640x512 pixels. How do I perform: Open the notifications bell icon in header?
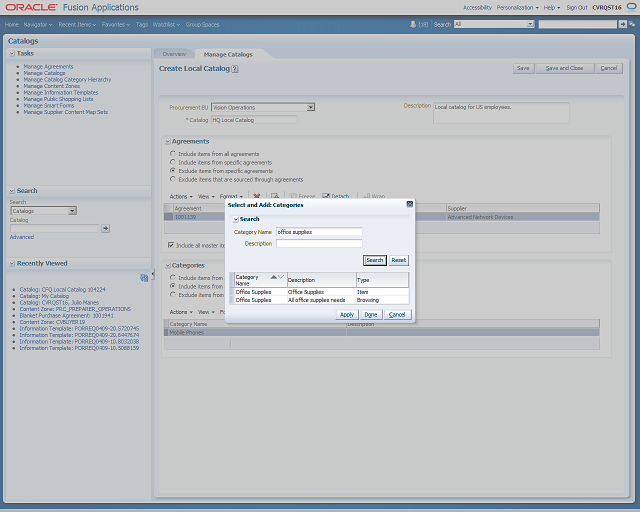413,24
